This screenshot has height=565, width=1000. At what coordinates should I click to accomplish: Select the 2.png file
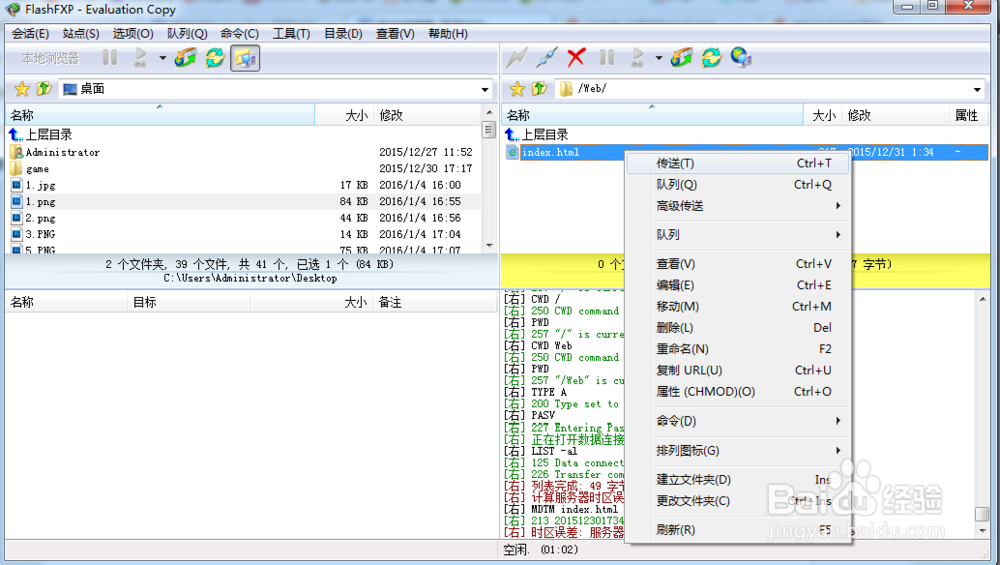coord(40,218)
